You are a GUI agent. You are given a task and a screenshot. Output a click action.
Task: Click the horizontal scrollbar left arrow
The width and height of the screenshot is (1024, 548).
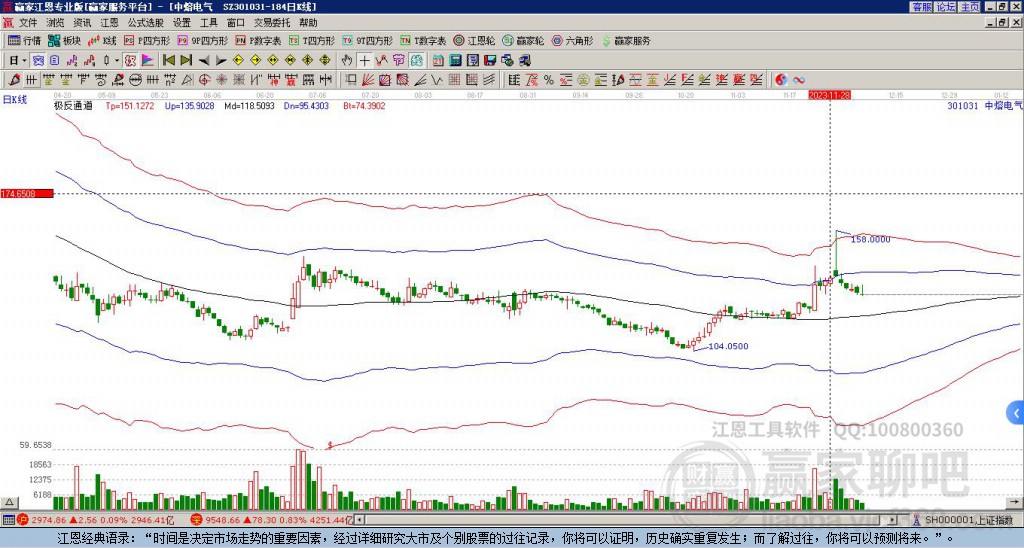tap(359, 520)
